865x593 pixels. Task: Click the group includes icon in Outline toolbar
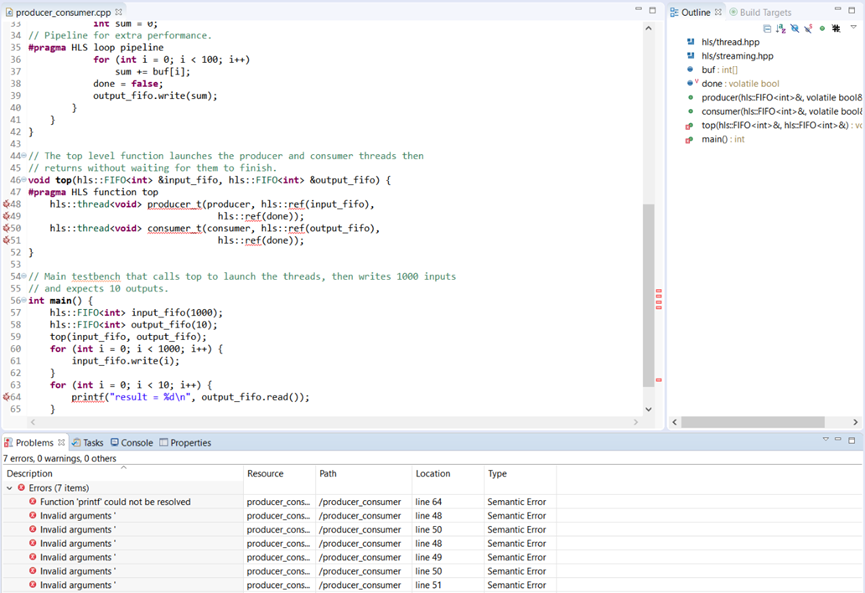(836, 28)
